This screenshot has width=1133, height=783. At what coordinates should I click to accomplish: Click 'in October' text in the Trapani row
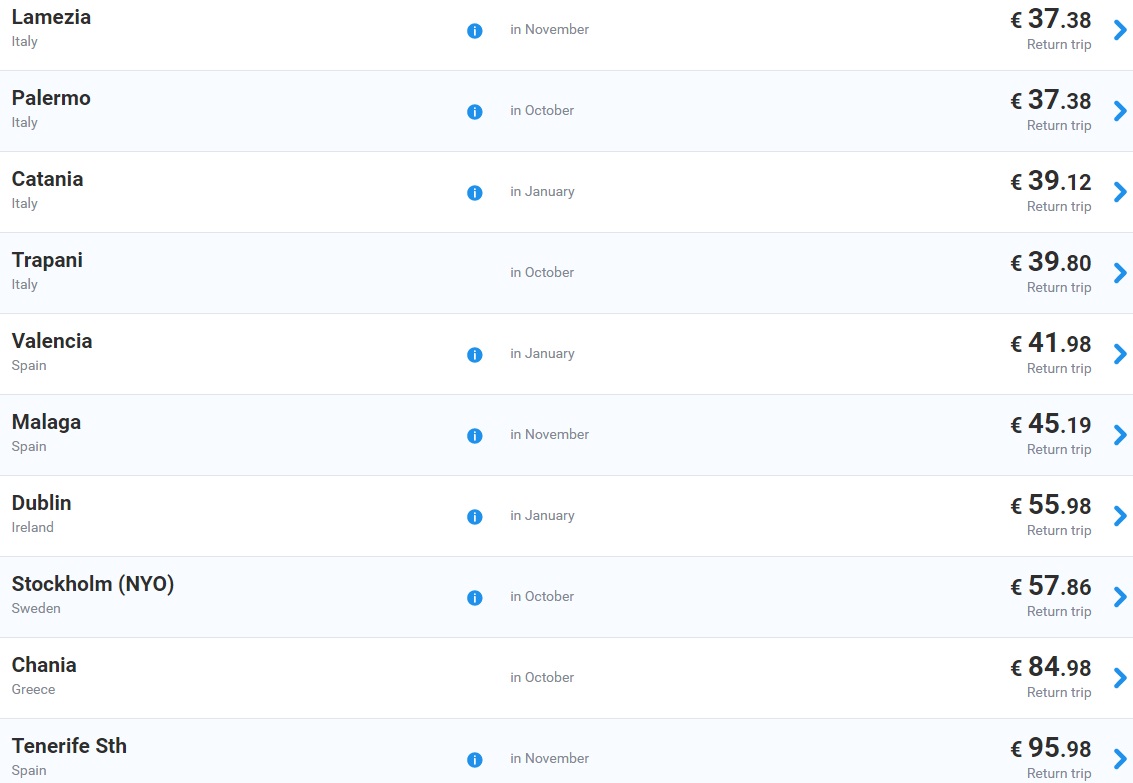pyautogui.click(x=542, y=272)
